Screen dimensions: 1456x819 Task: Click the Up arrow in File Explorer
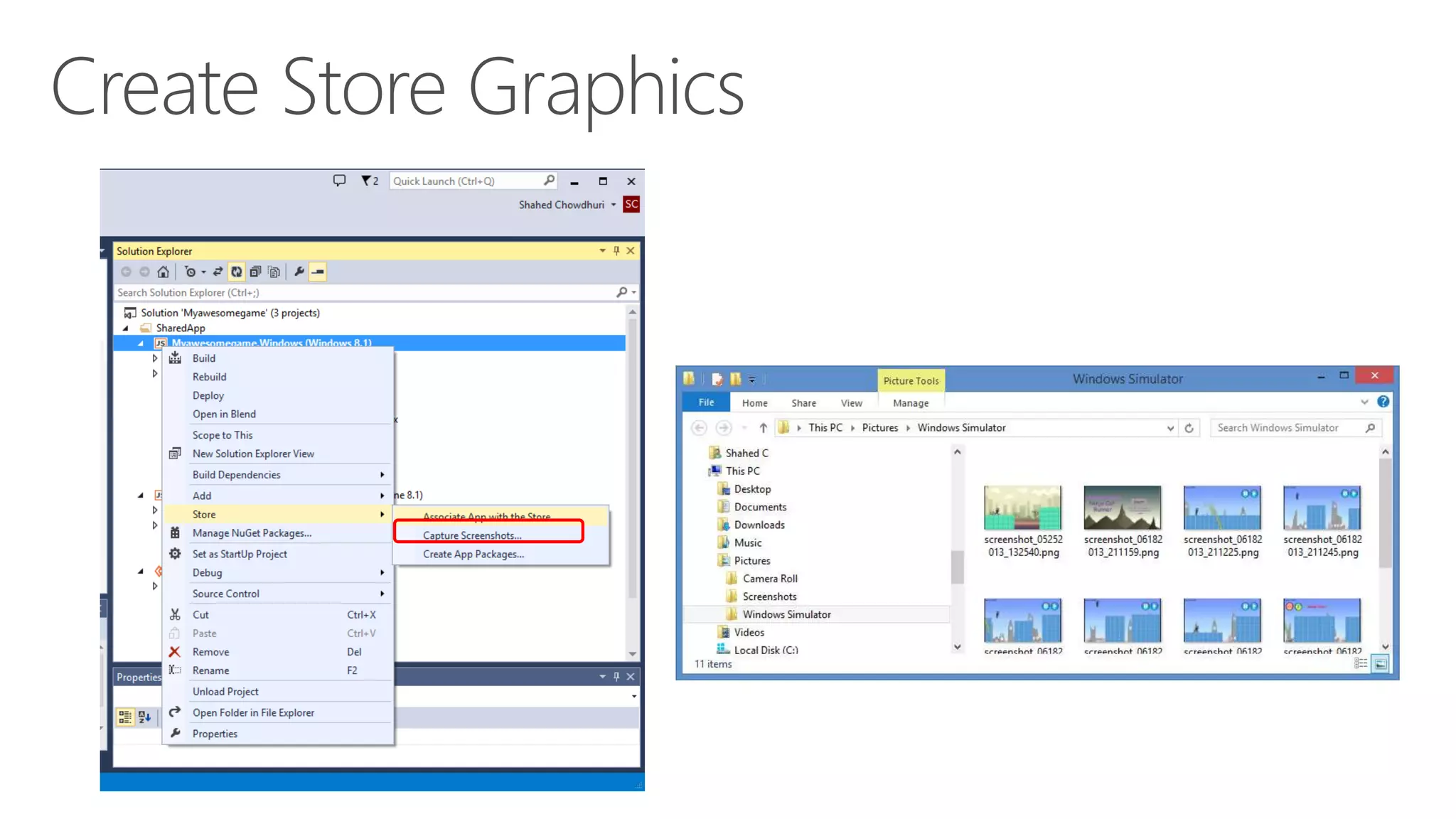click(x=763, y=428)
